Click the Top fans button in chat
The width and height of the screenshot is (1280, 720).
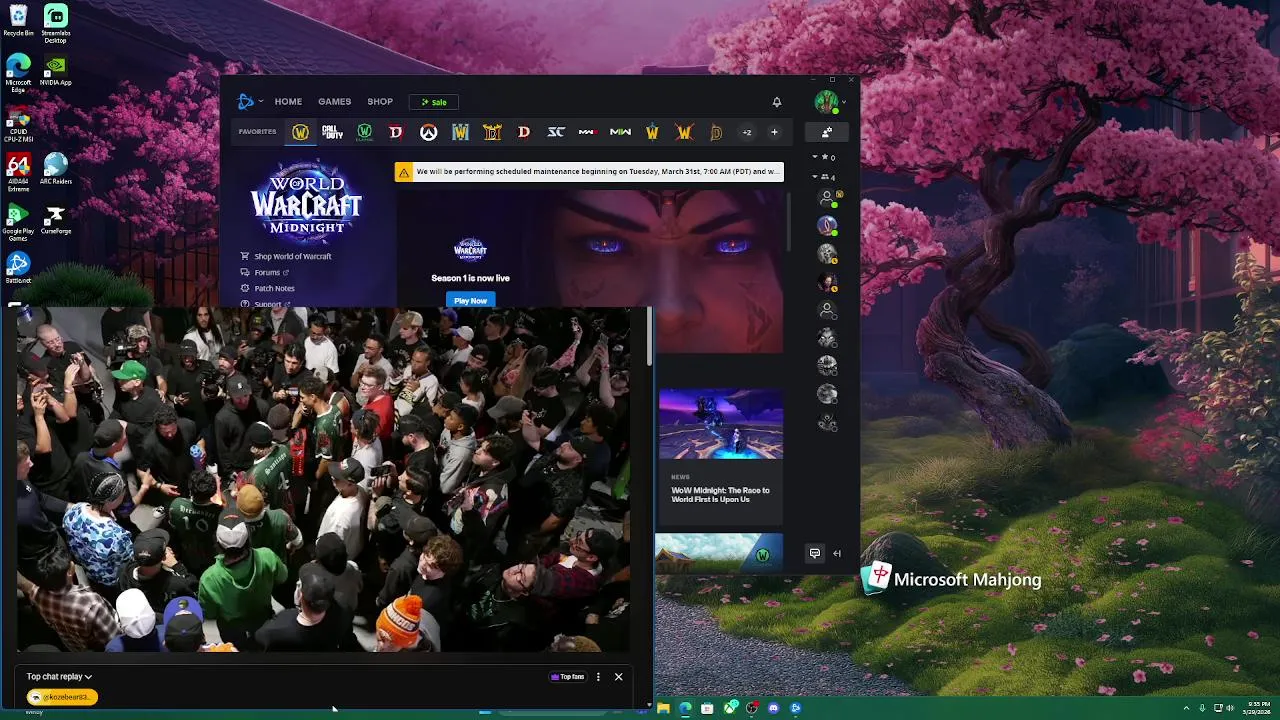click(567, 677)
